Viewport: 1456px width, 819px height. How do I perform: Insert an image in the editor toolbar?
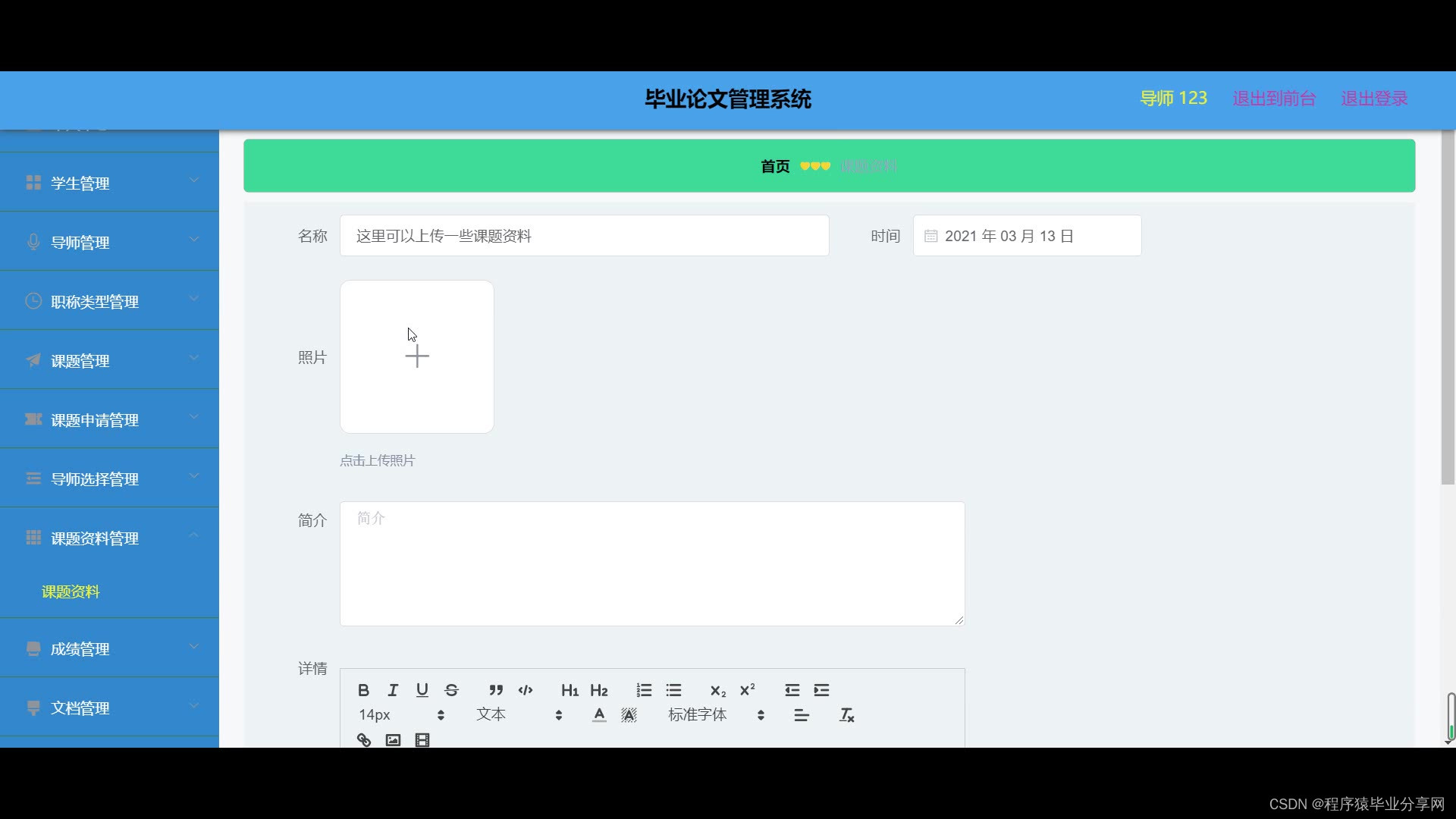click(393, 740)
